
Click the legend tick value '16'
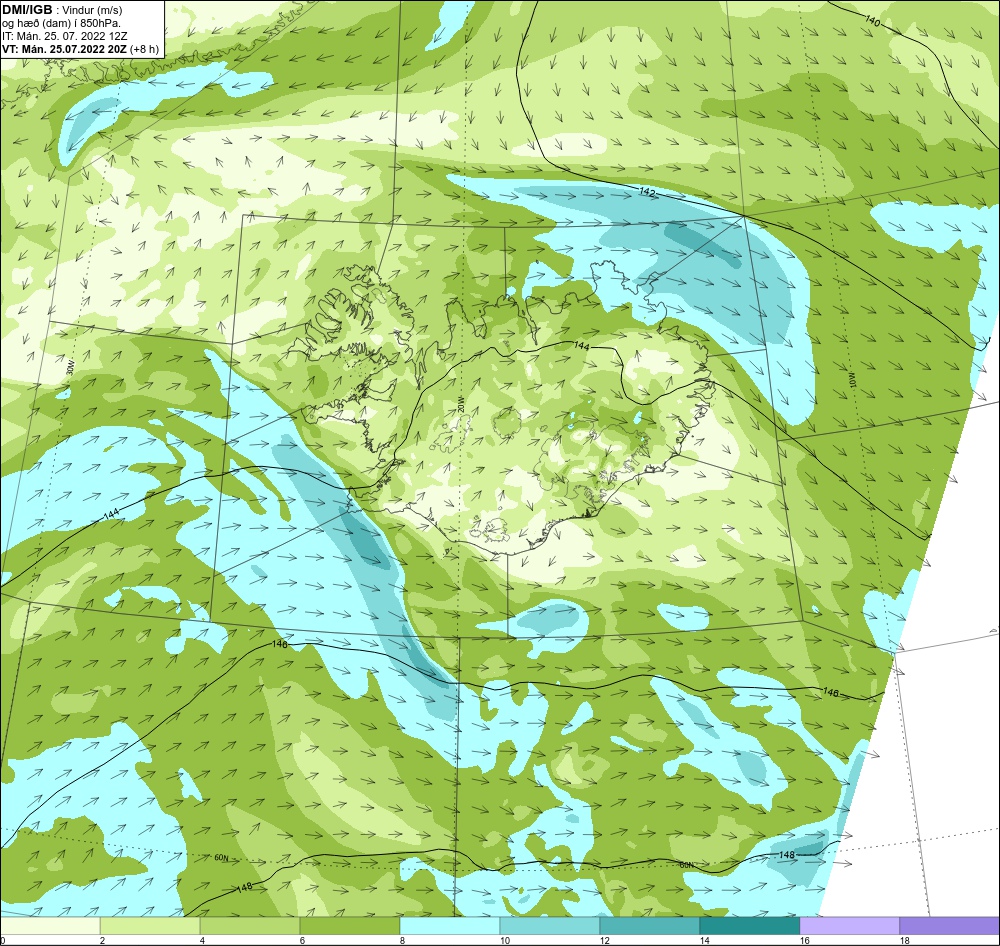(x=805, y=940)
